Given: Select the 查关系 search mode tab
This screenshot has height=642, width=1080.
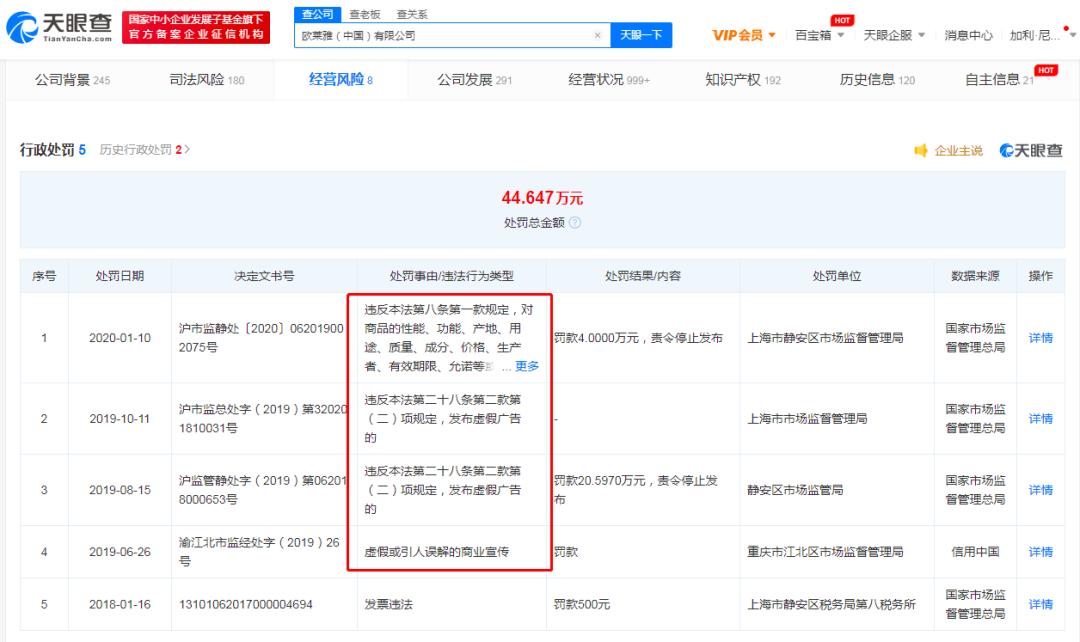Looking at the screenshot, I should (412, 14).
